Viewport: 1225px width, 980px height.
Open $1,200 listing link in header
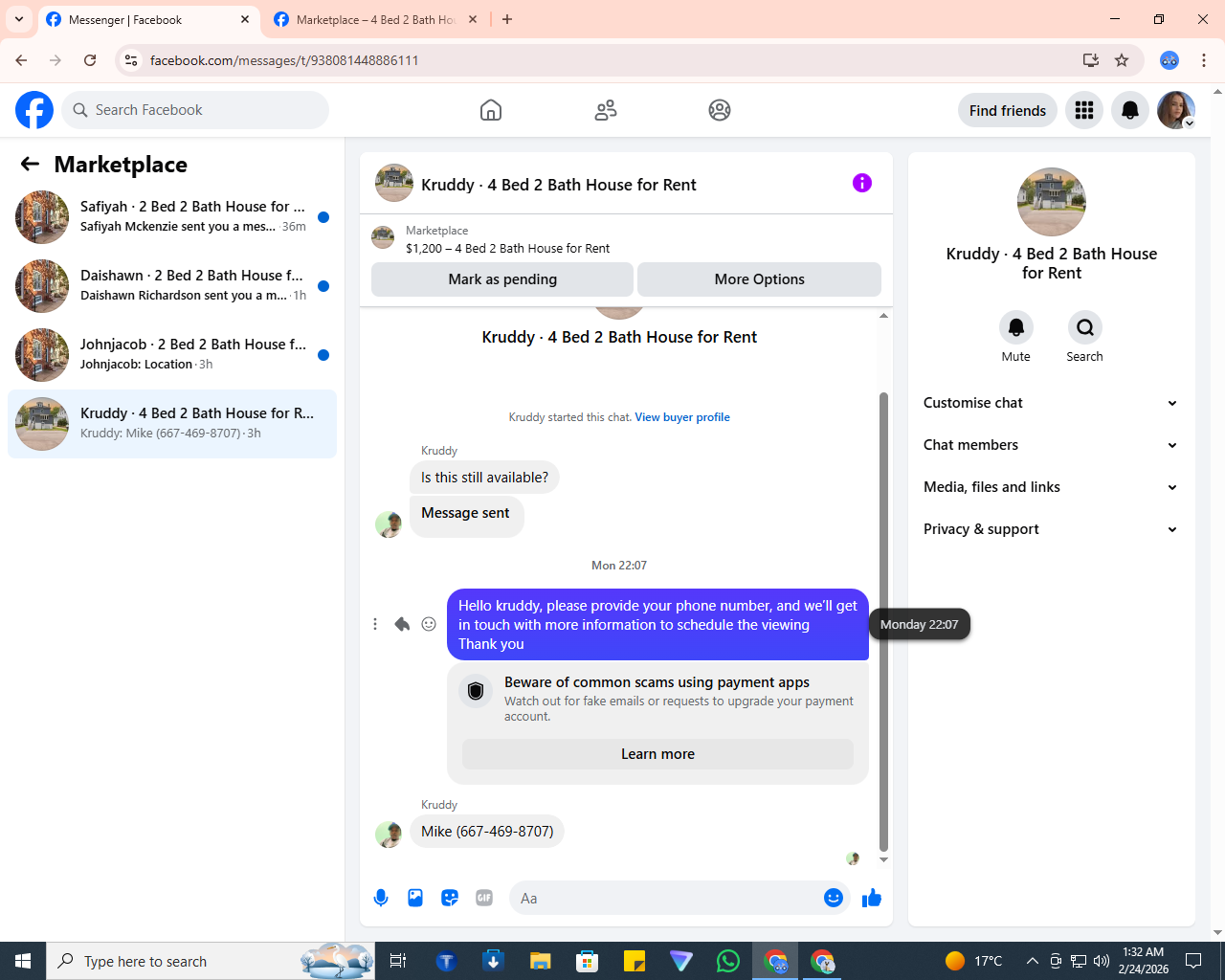[x=507, y=248]
